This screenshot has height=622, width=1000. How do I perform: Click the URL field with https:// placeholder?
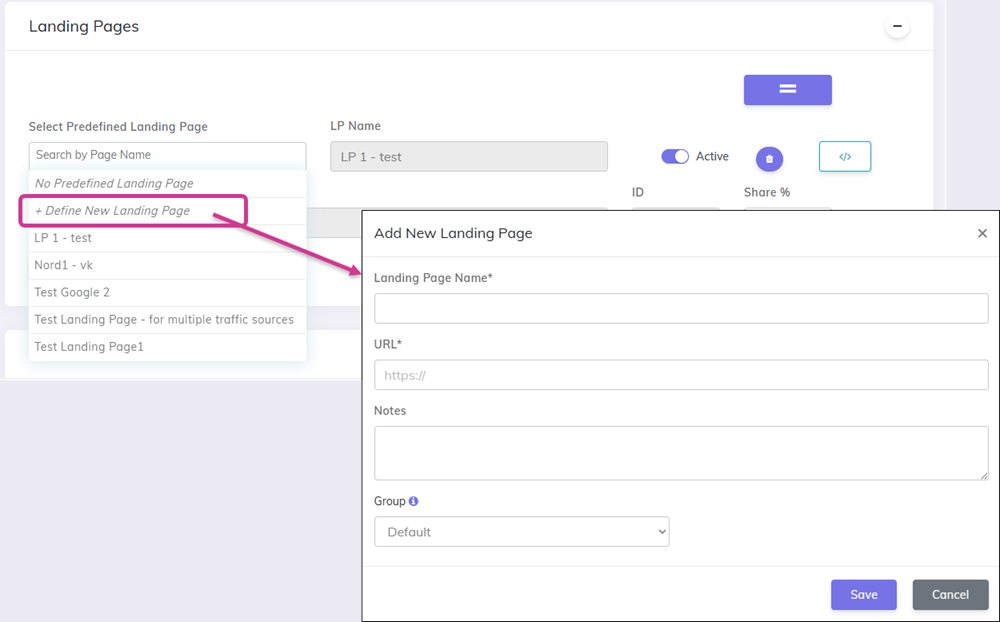click(x=682, y=374)
